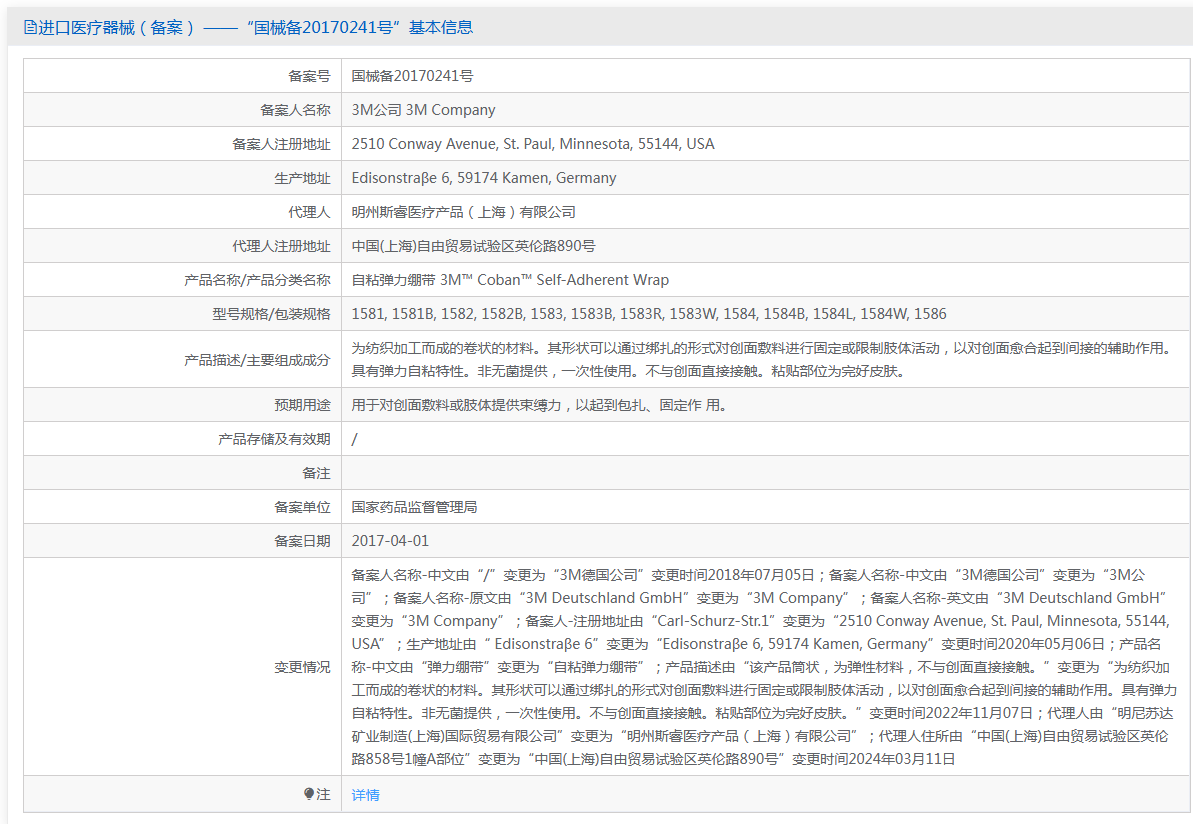
Task: Click the product name 自粘弹力绷带 3M Coban Self-Adherent Wrap
Action: point(510,280)
